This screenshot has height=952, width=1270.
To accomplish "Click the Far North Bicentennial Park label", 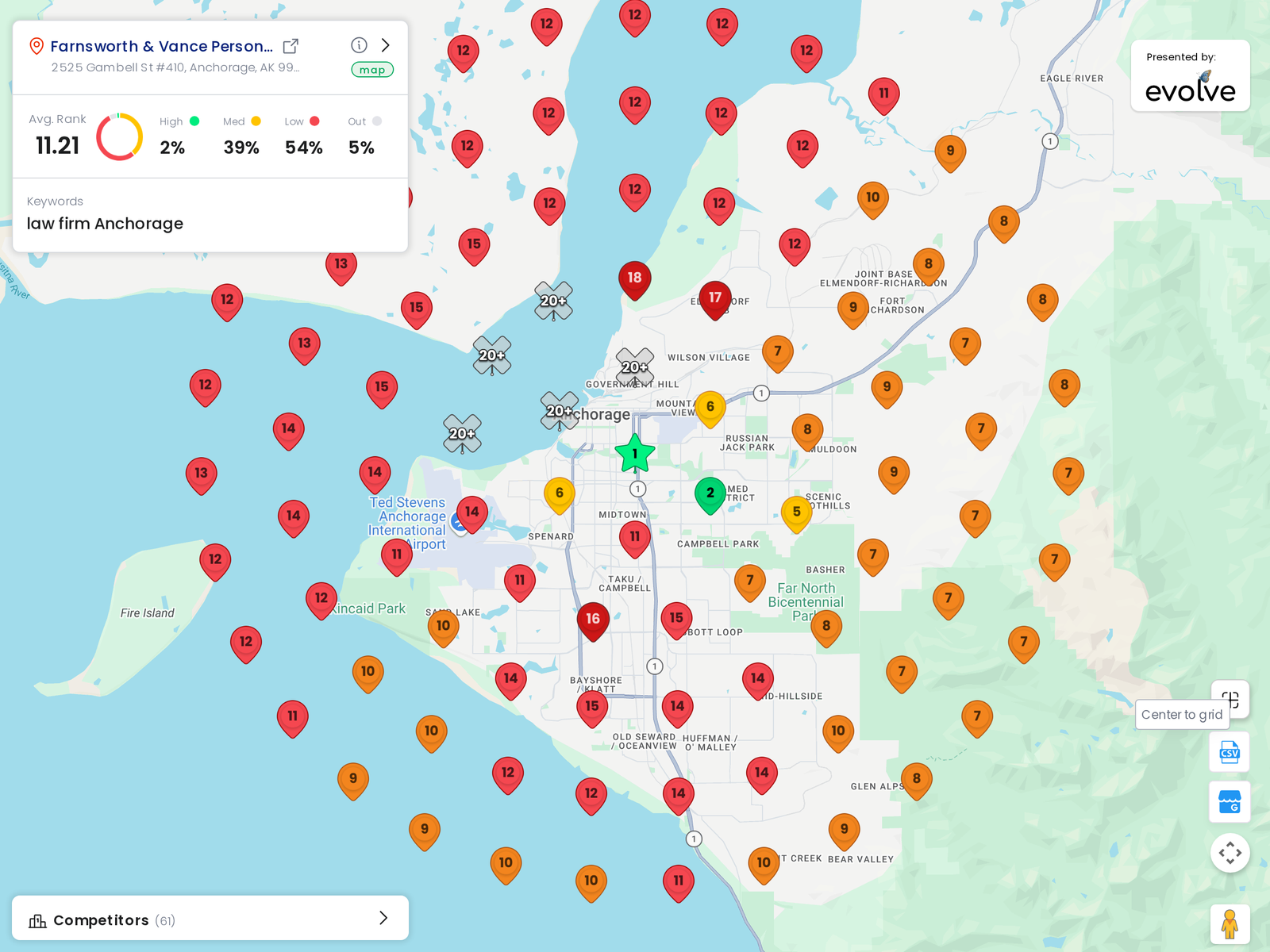I will pyautogui.click(x=806, y=602).
